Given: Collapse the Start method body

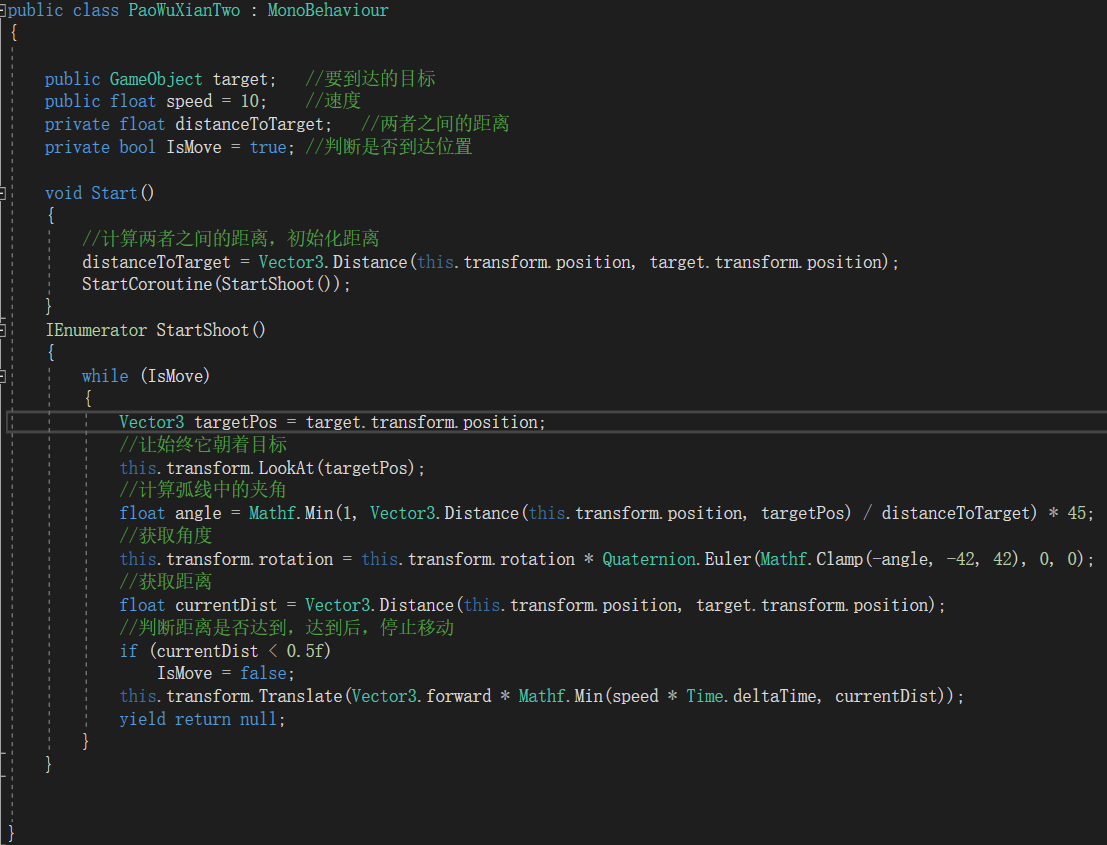Looking at the screenshot, I should (5, 192).
